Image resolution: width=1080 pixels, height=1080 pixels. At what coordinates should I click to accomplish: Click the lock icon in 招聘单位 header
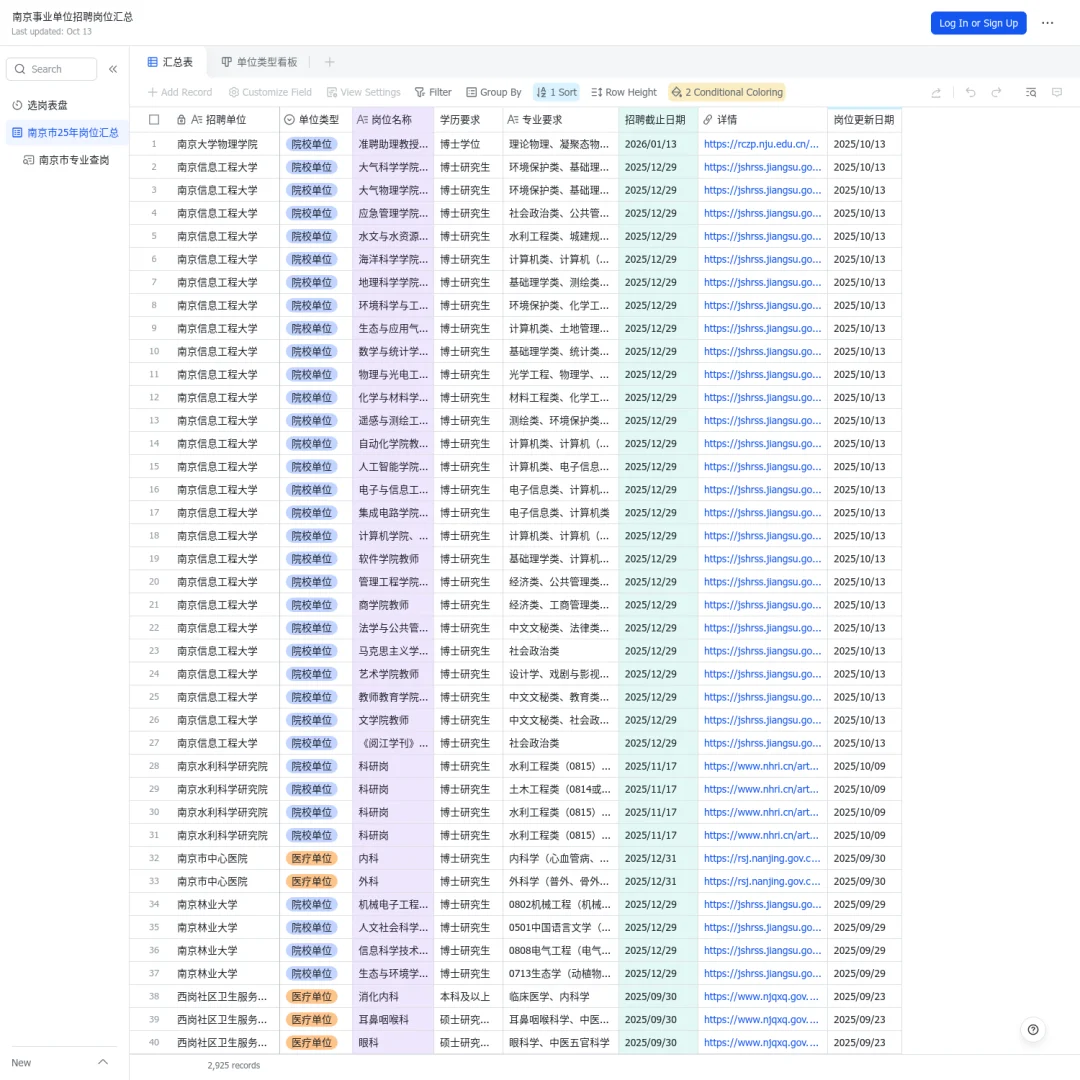click(x=181, y=120)
